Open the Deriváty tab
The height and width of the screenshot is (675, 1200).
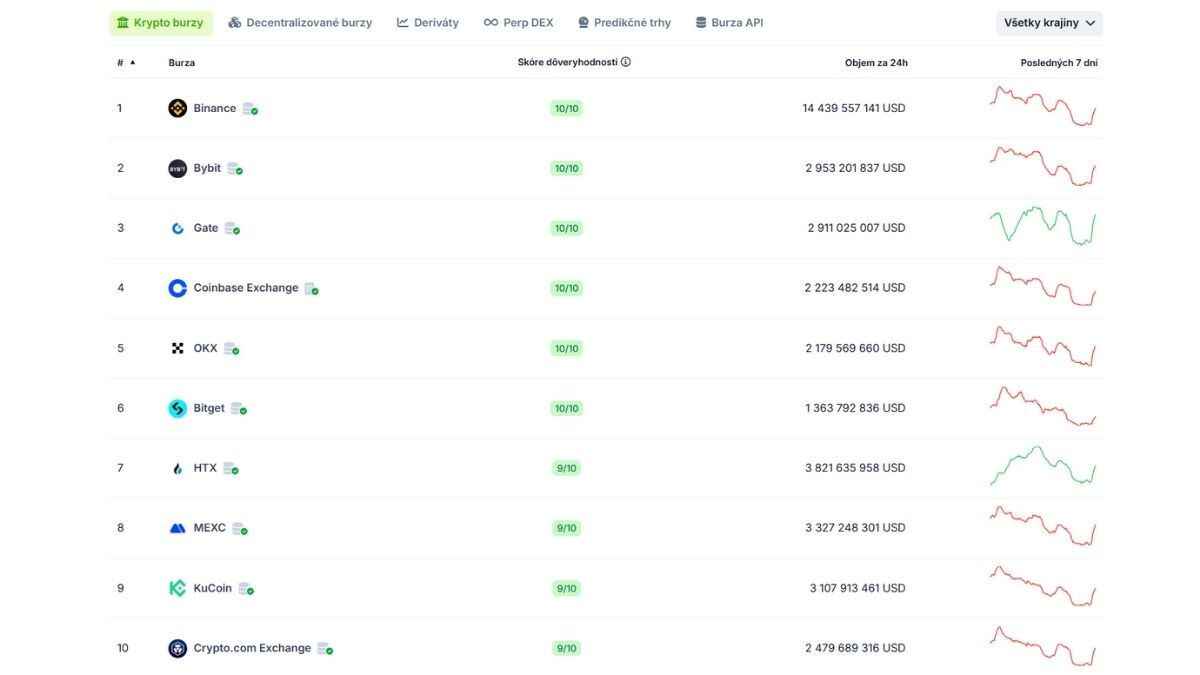coord(427,23)
